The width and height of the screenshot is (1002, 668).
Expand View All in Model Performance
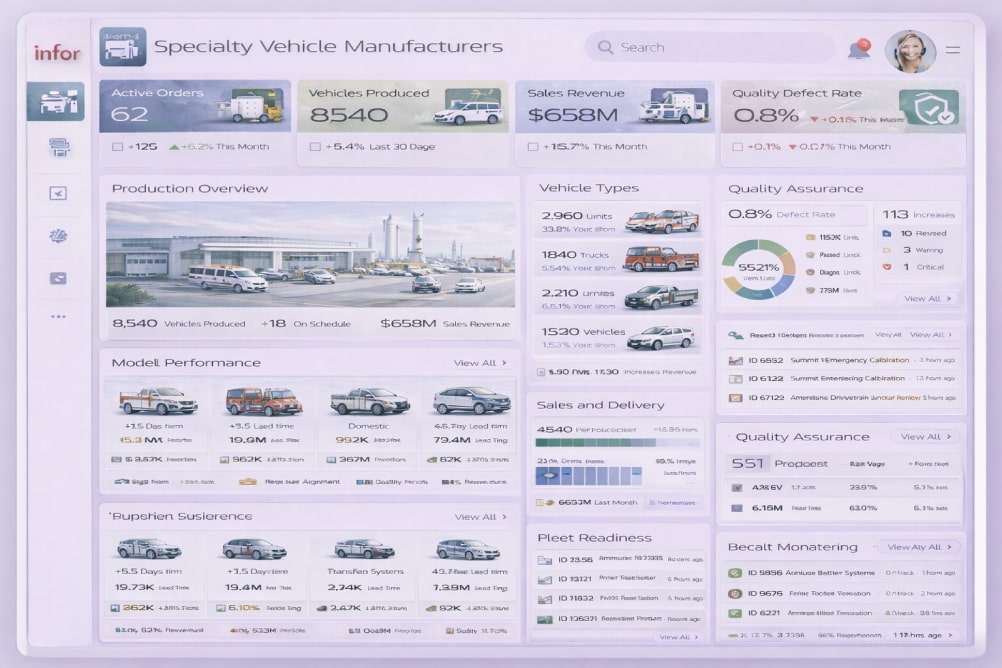click(480, 363)
